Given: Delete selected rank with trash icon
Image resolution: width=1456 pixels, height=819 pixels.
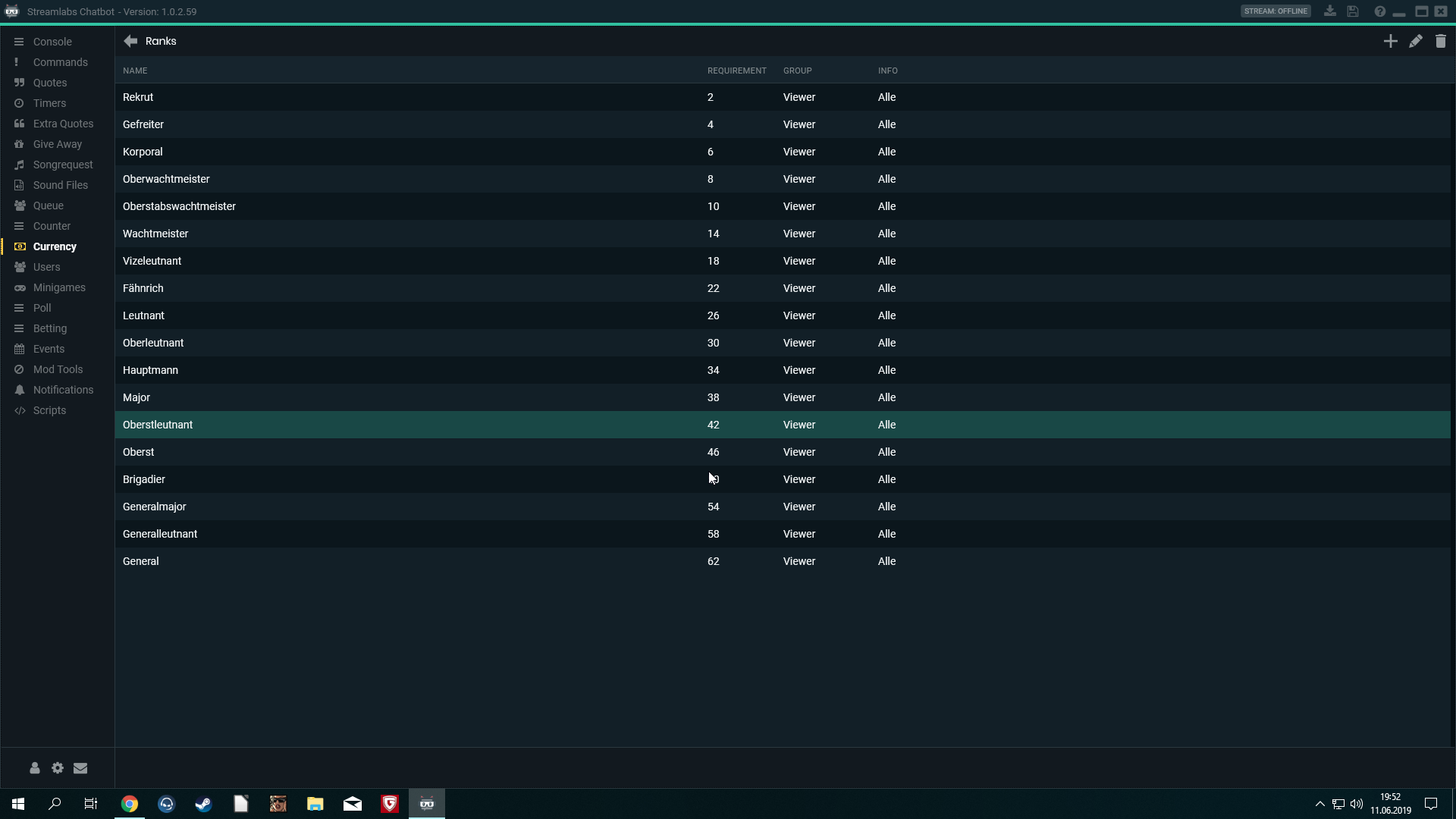Looking at the screenshot, I should tap(1440, 41).
